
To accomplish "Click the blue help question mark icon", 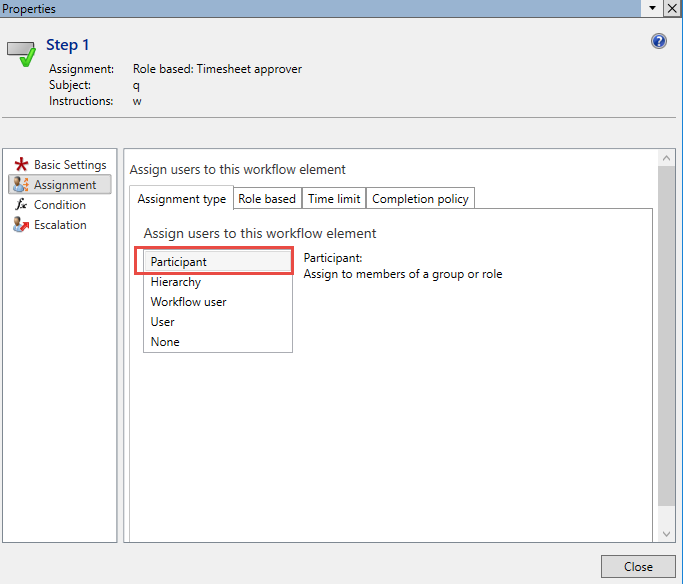I will (659, 42).
